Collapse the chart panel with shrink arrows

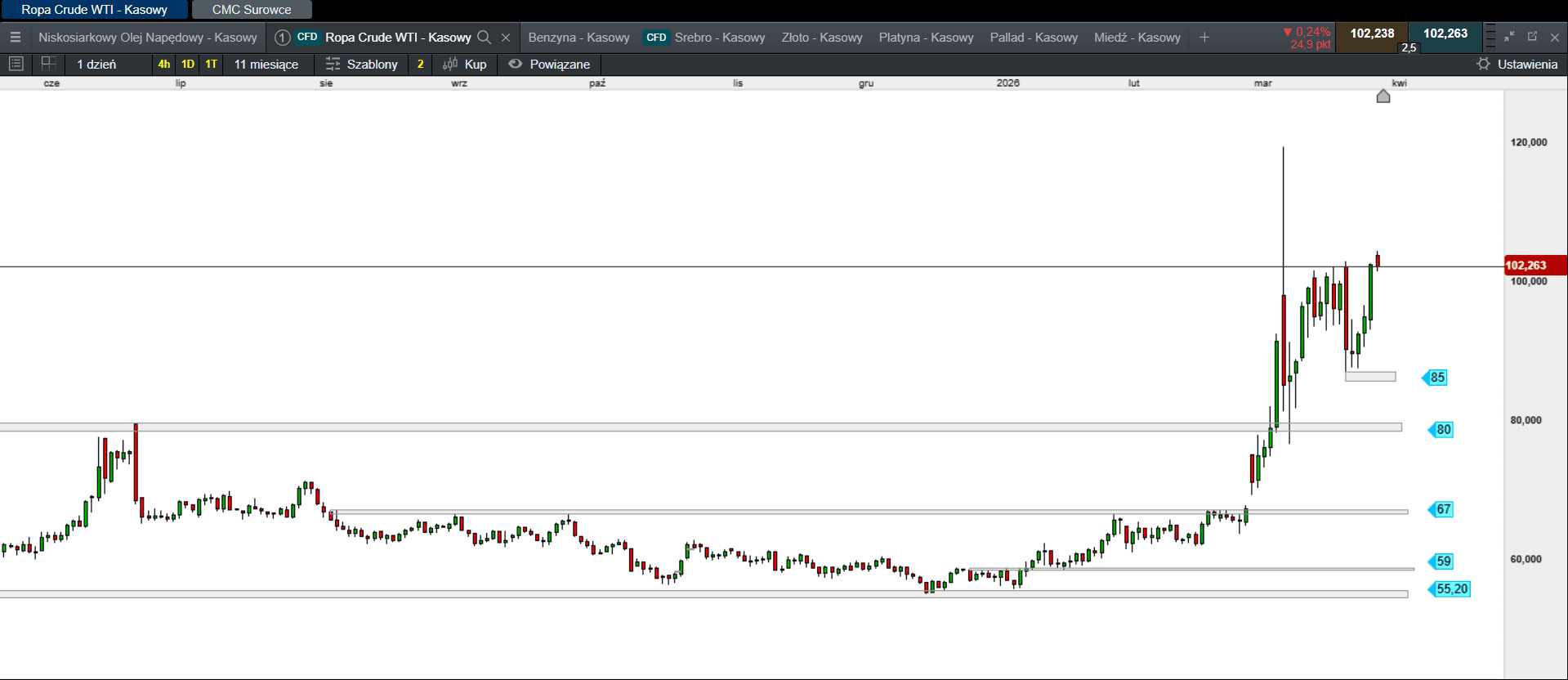(1509, 37)
